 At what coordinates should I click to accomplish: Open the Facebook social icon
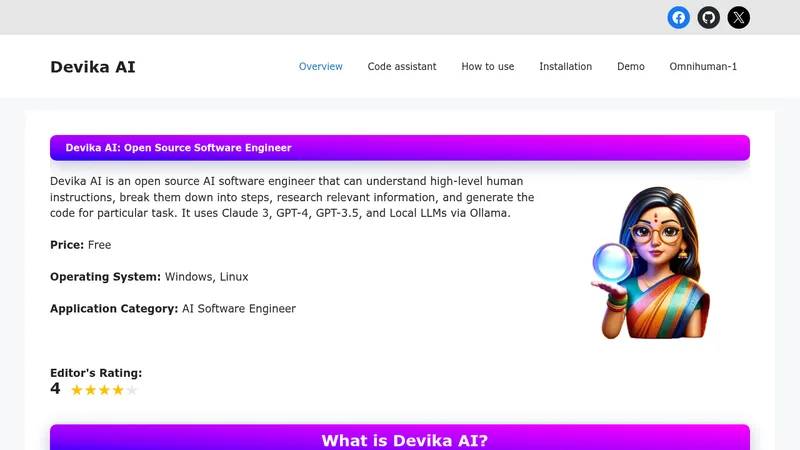coord(679,17)
